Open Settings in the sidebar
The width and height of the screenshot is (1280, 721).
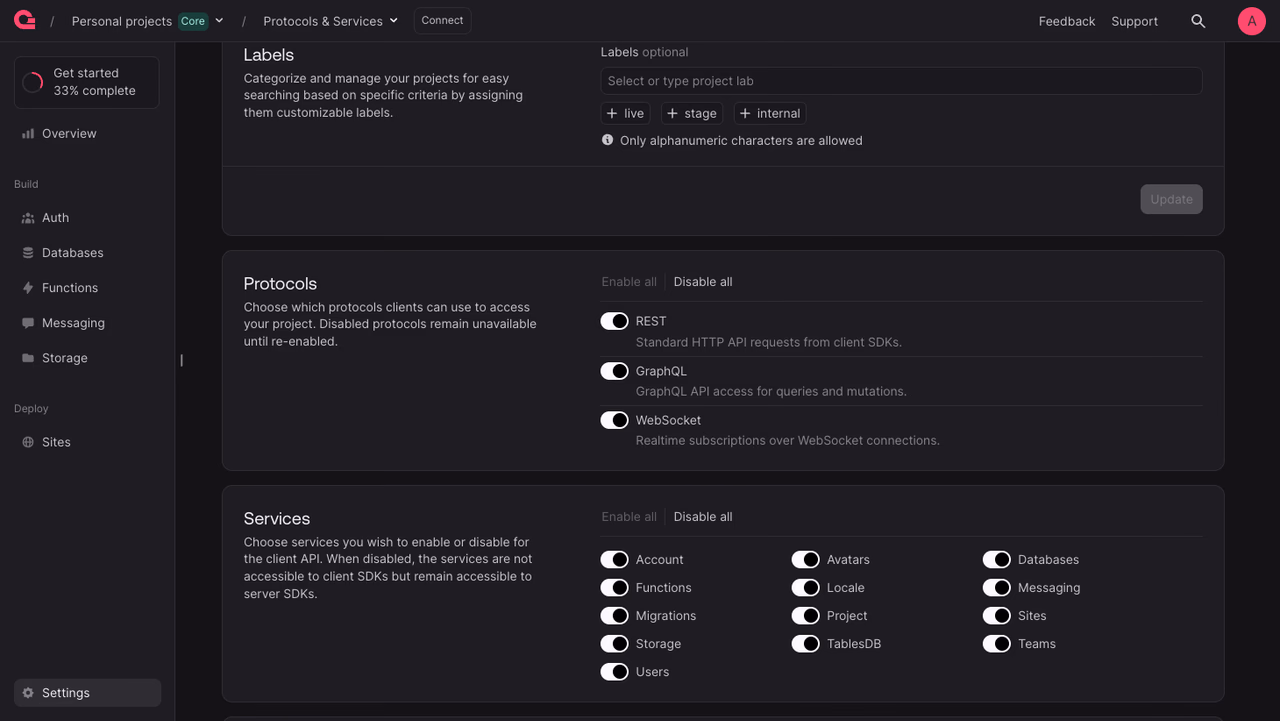(87, 693)
